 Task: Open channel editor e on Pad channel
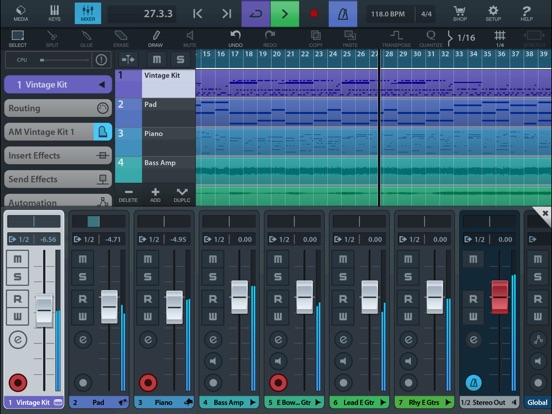pyautogui.click(x=83, y=340)
